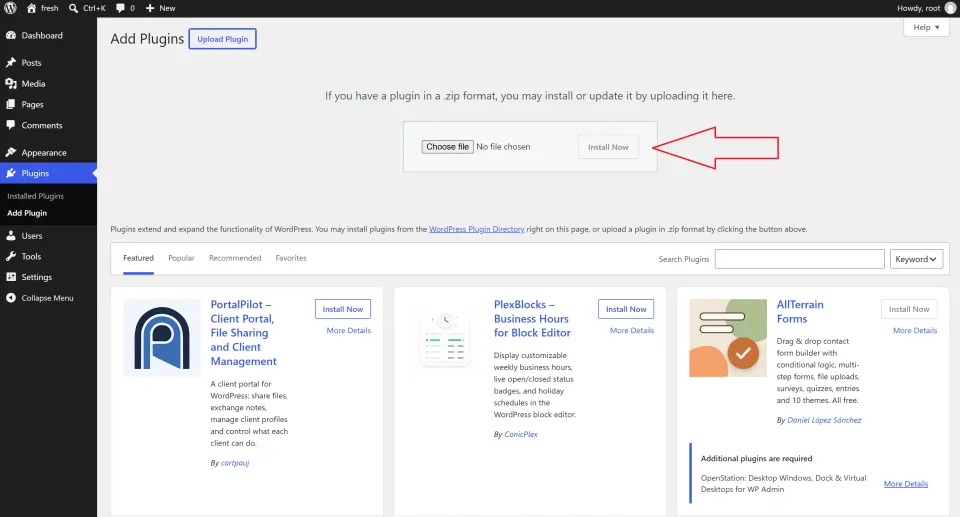Click the Collapse Menu arrow icon
The height and width of the screenshot is (517, 960).
pos(11,298)
